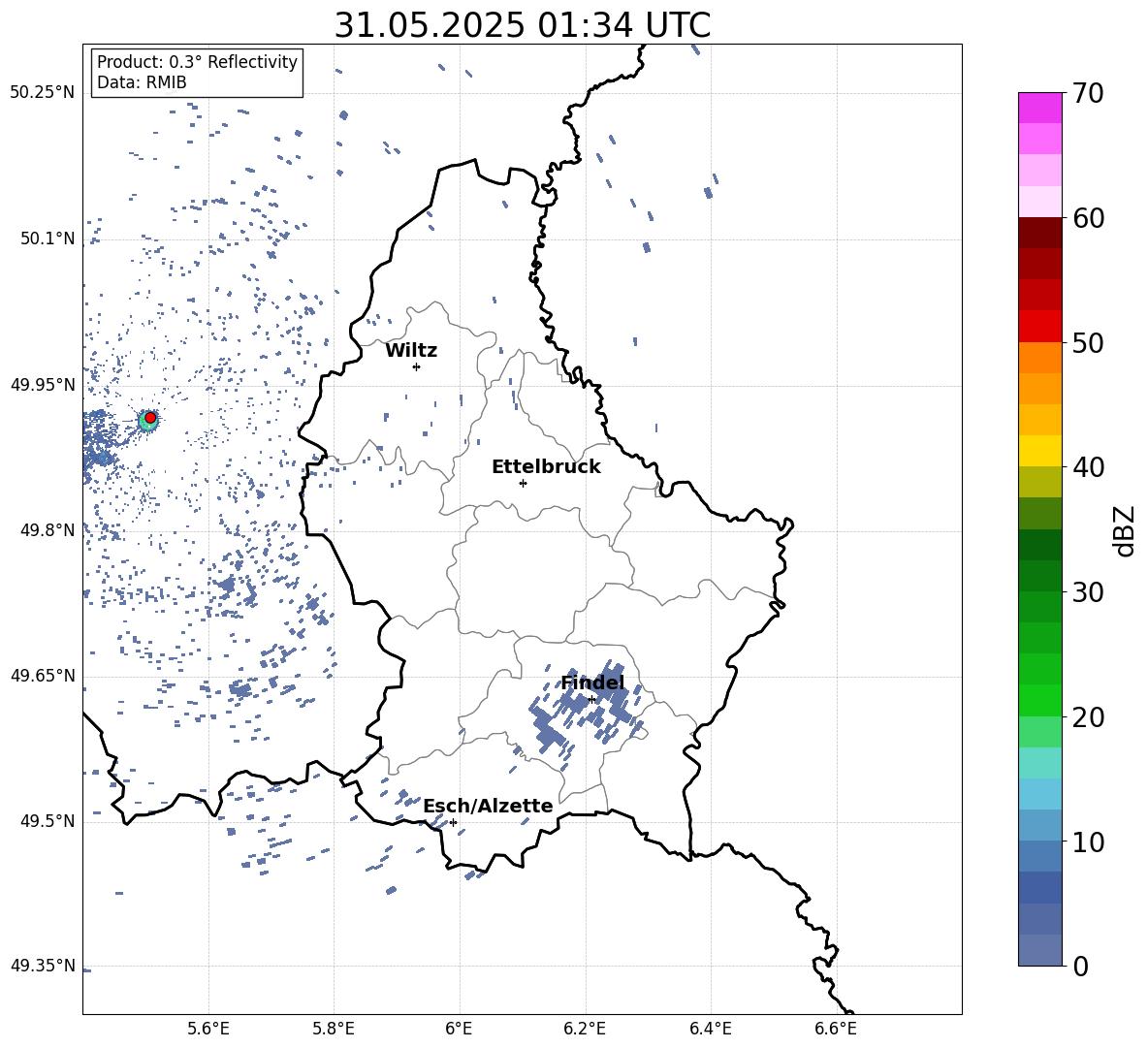Click the Product: 0.3° Reflectivity label

click(x=197, y=62)
